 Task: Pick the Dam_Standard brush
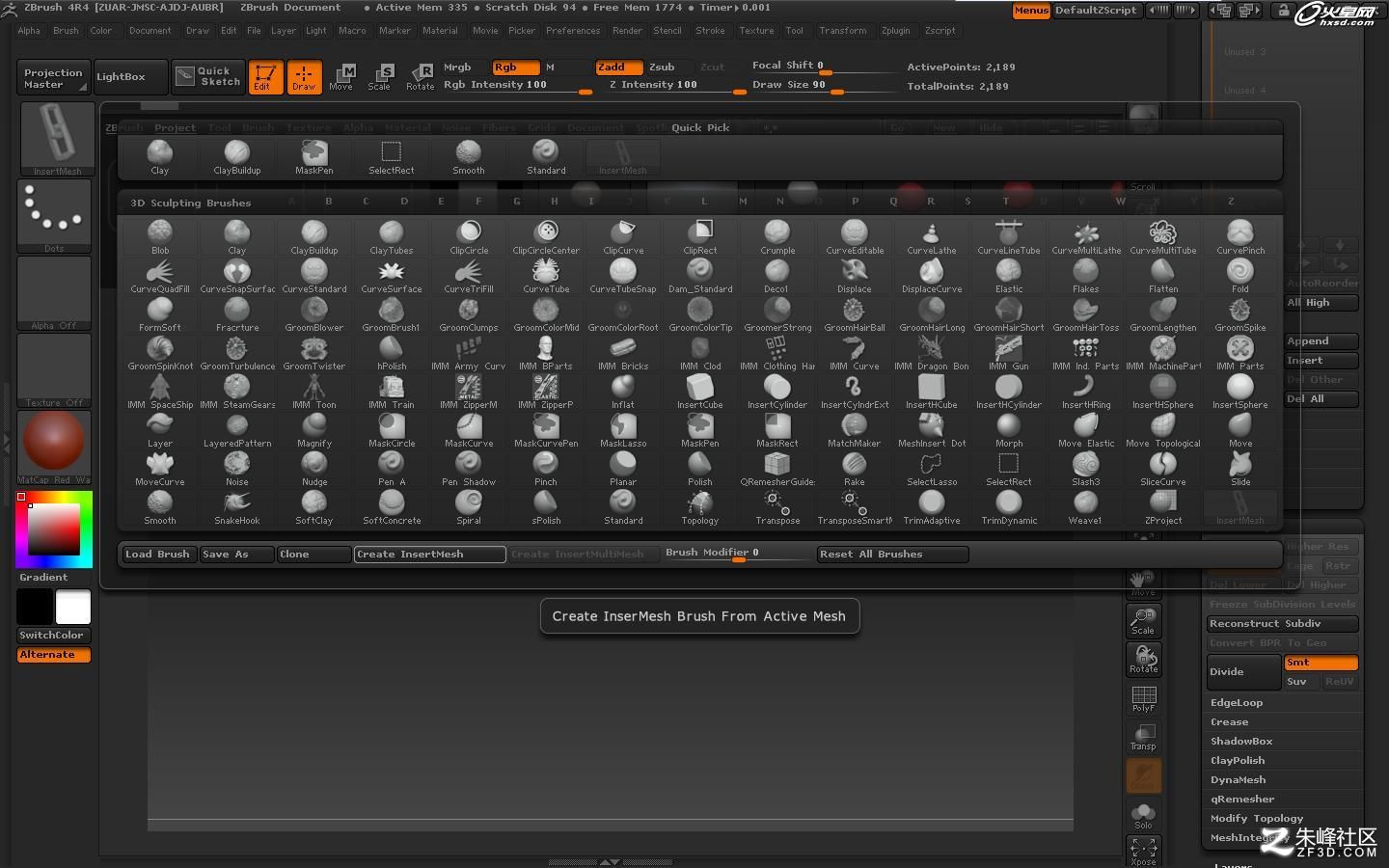(x=700, y=276)
